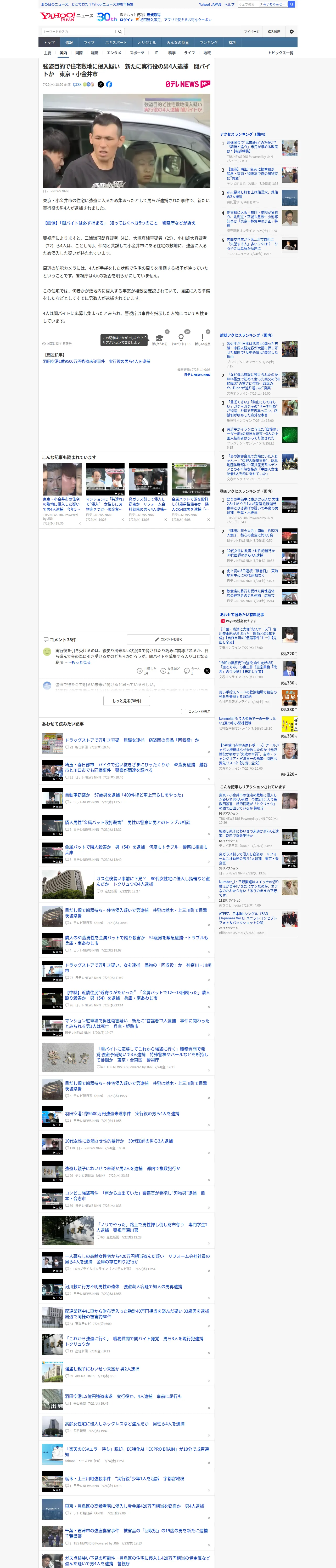Open the マンションに「共連れ」で侵入 article thumbnail
The image size is (336, 1568).
point(105,480)
